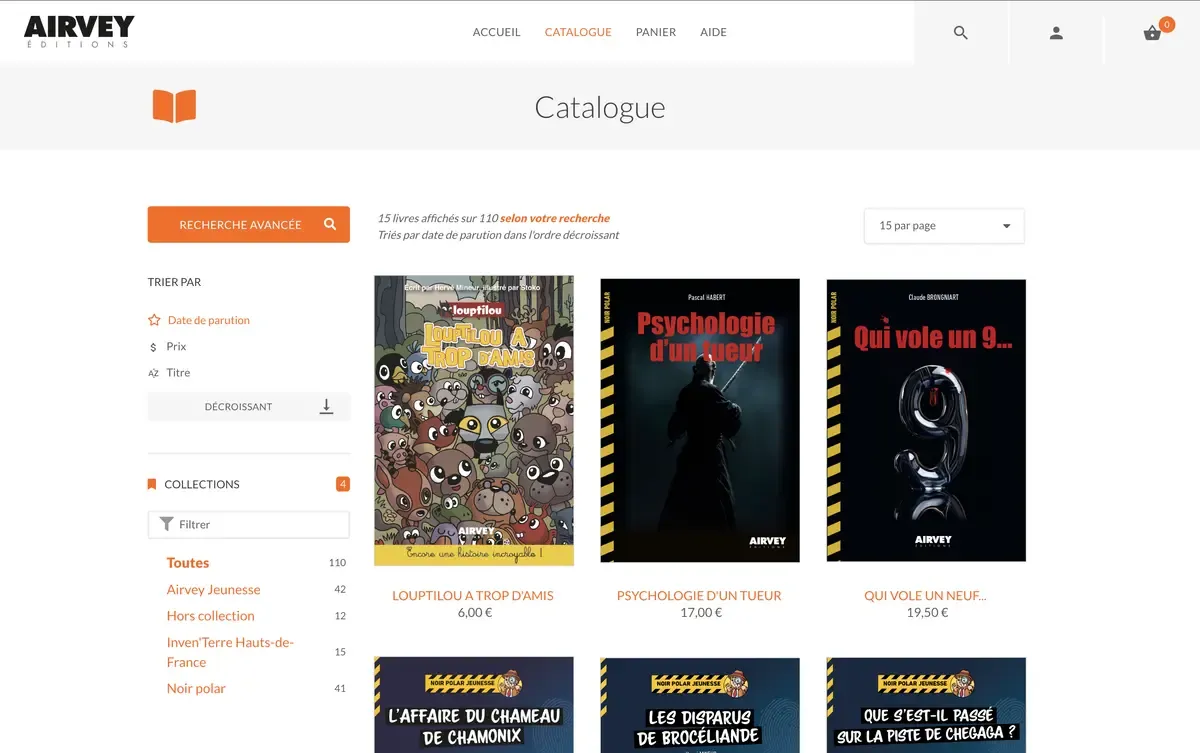Filter by the Noir polar collection
1200x753 pixels.
(x=196, y=688)
